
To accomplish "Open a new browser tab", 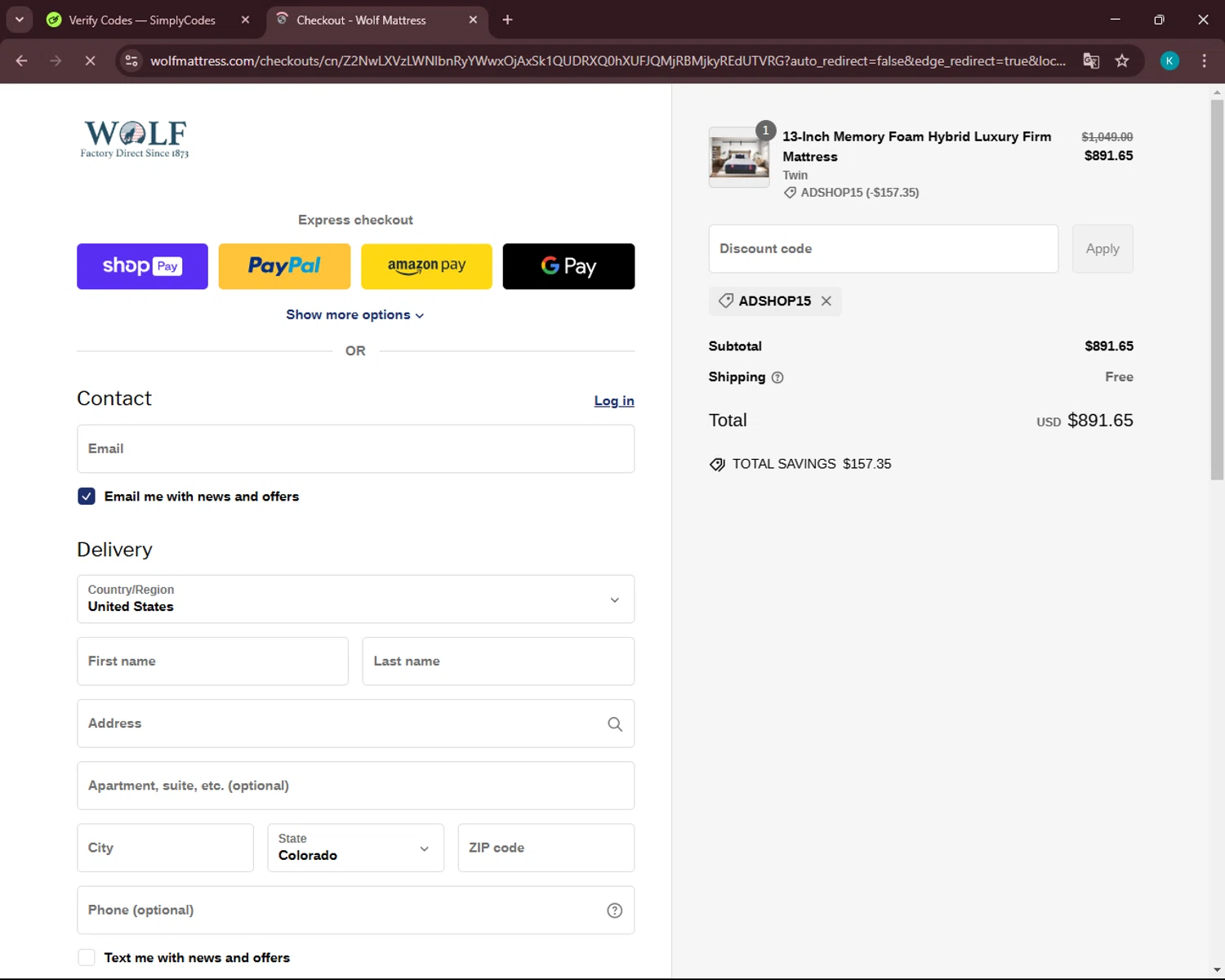I will click(507, 20).
